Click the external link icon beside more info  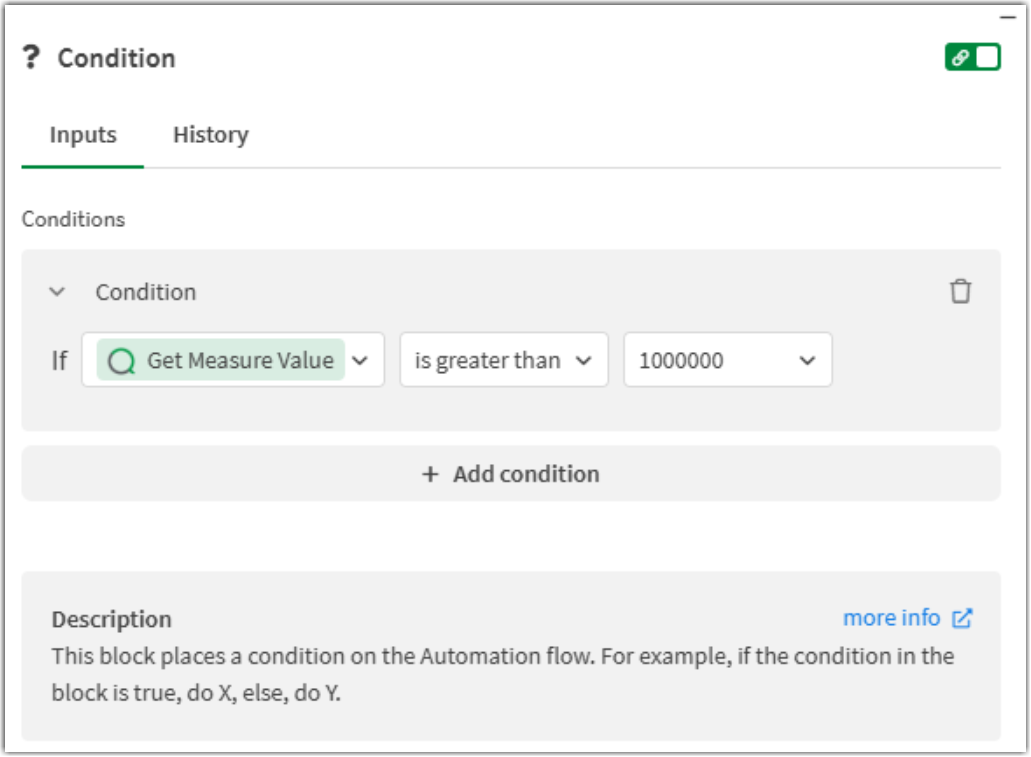[961, 618]
